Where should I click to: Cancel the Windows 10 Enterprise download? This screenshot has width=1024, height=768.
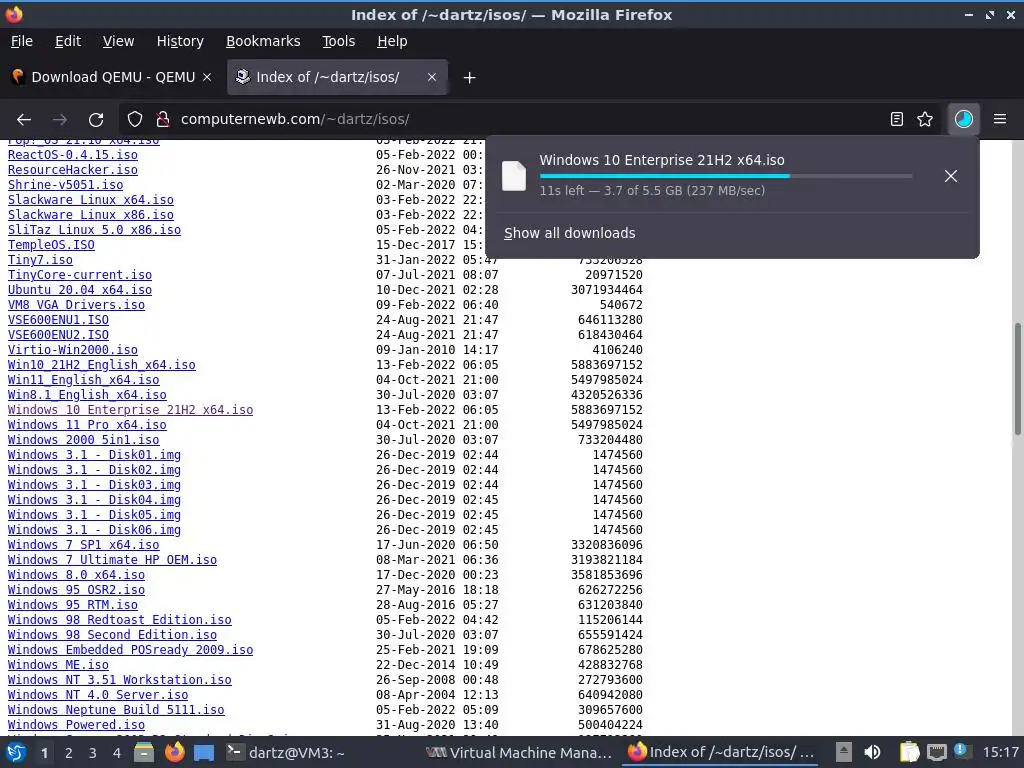[951, 176]
